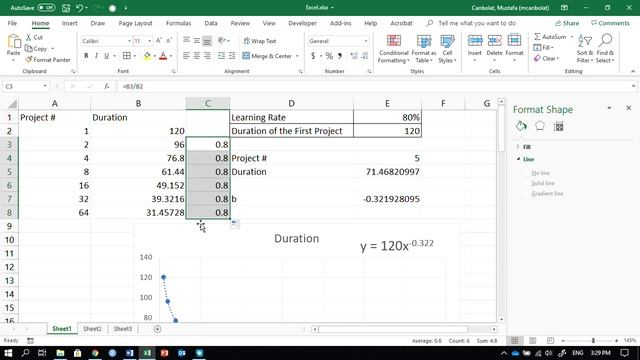The height and width of the screenshot is (360, 640).
Task: Click the Share button
Action: [567, 23]
